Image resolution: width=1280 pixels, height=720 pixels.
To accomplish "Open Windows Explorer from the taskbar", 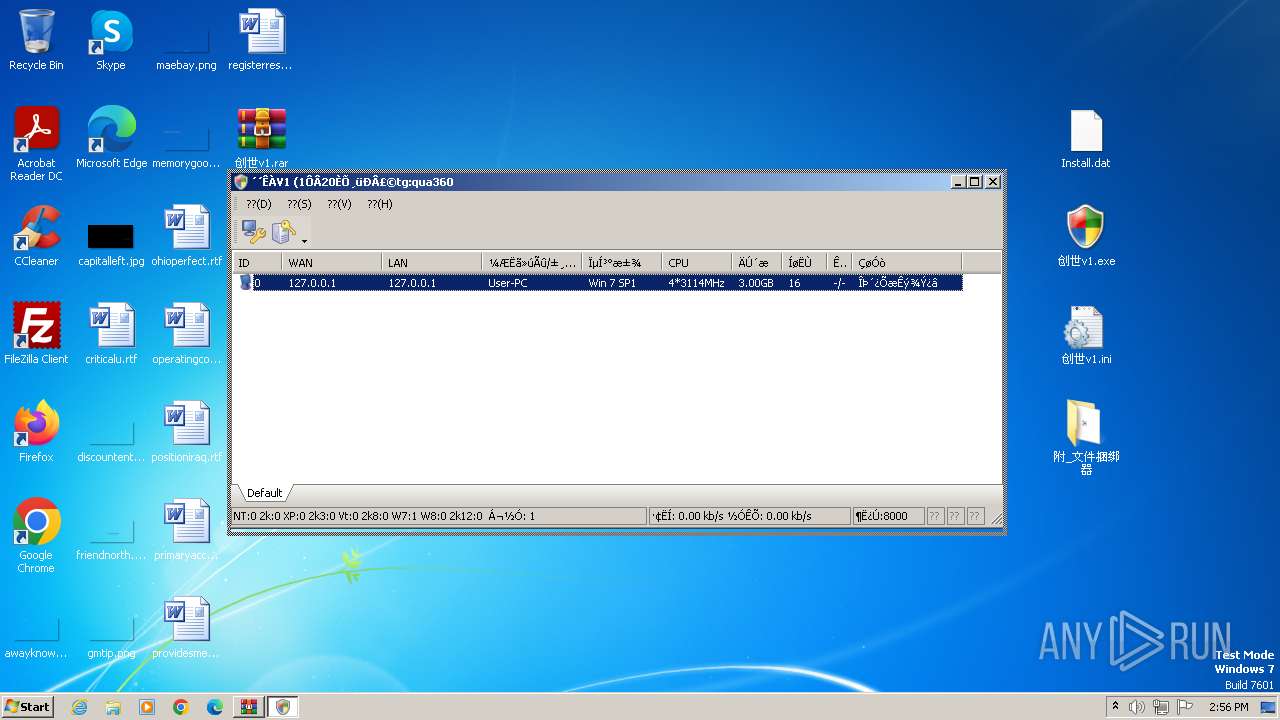I will 113,707.
